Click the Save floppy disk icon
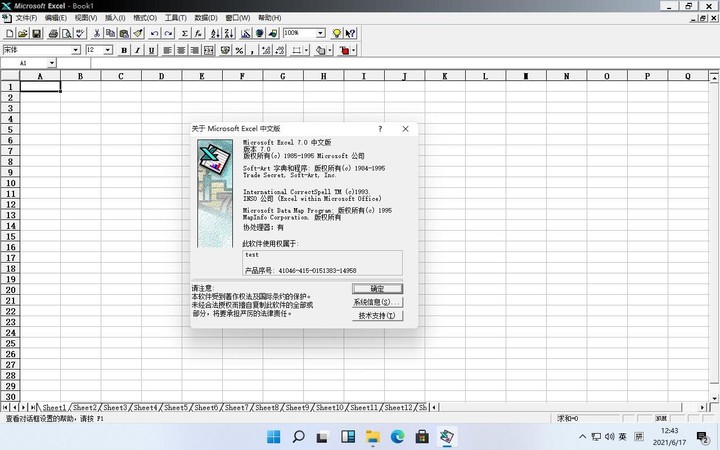This screenshot has height=450, width=720. coord(37,33)
